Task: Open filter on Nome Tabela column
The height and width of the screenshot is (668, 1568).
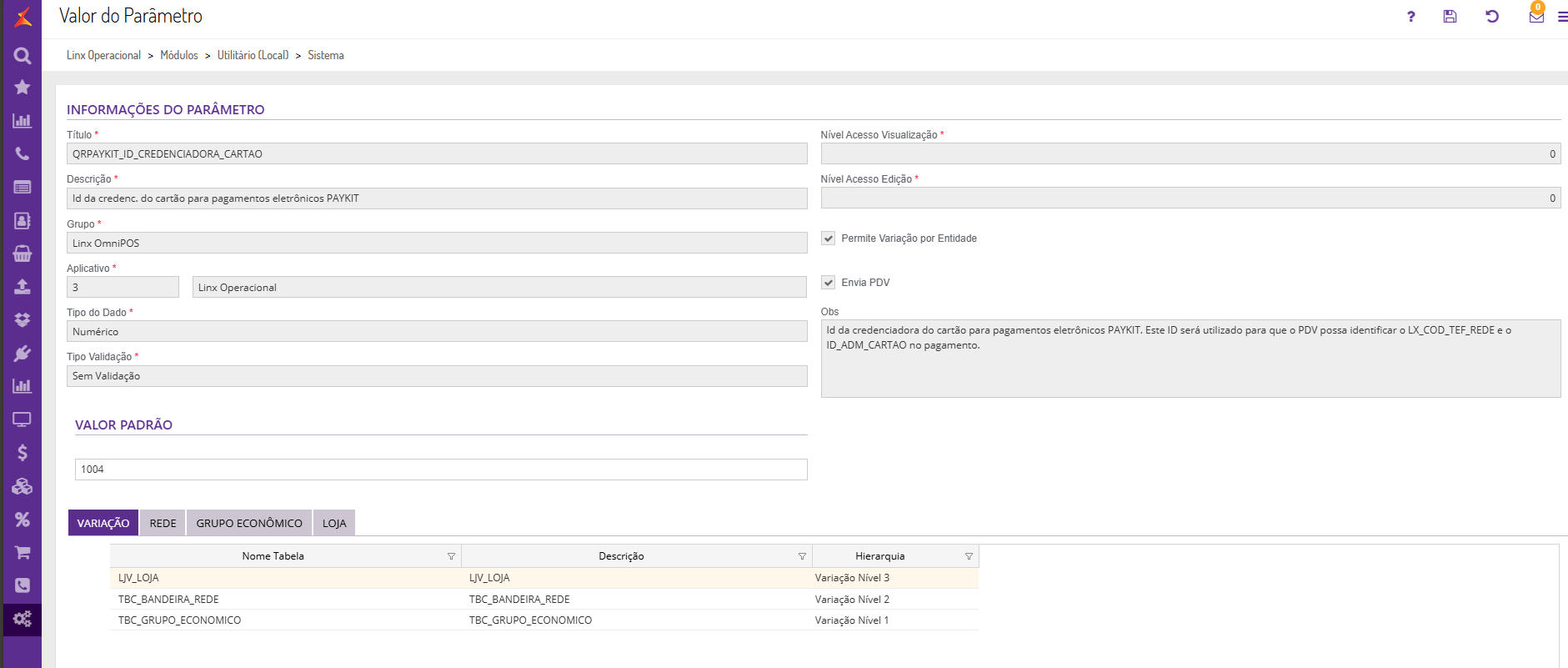Action: pyautogui.click(x=451, y=556)
